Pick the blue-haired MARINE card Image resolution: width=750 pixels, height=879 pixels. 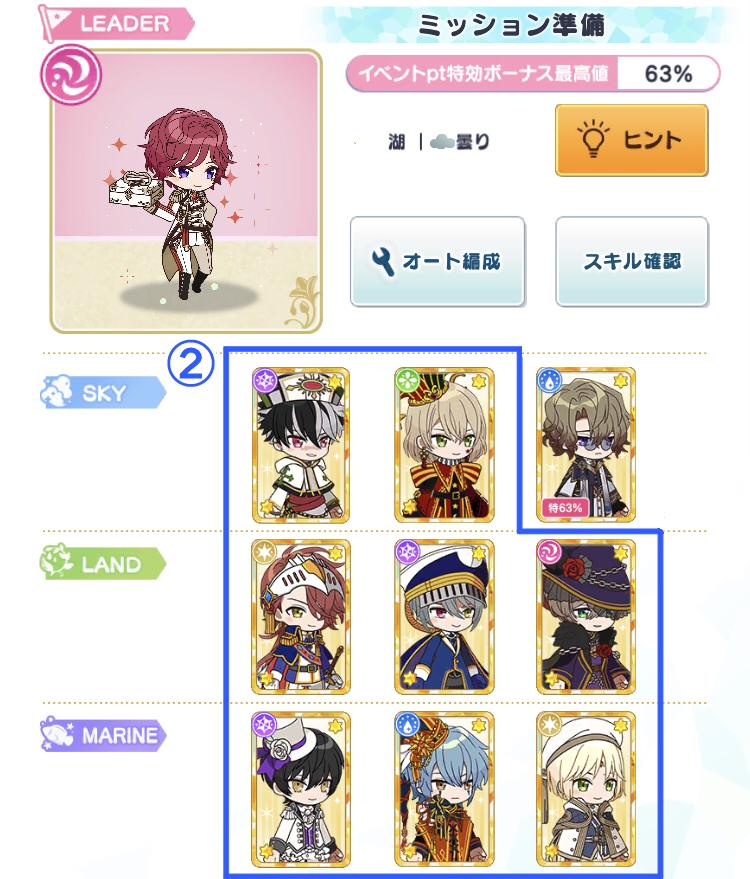[x=444, y=789]
